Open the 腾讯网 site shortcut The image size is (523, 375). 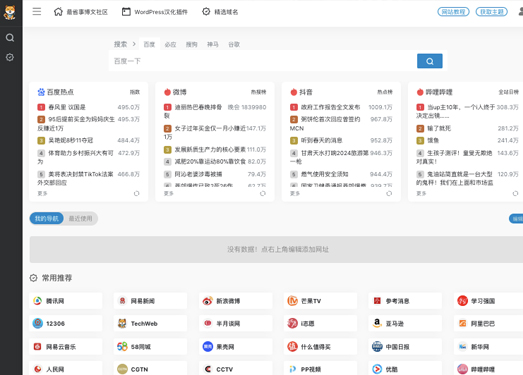click(66, 301)
